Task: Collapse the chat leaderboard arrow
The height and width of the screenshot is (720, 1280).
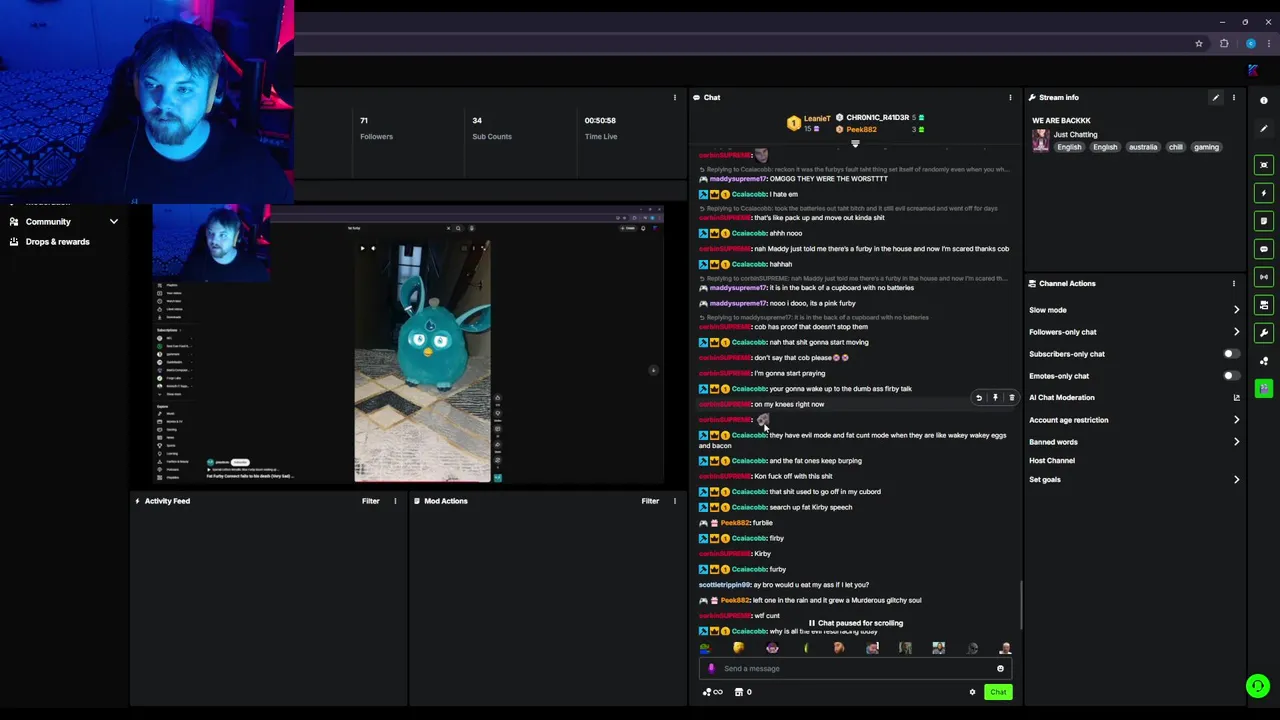Action: click(855, 144)
